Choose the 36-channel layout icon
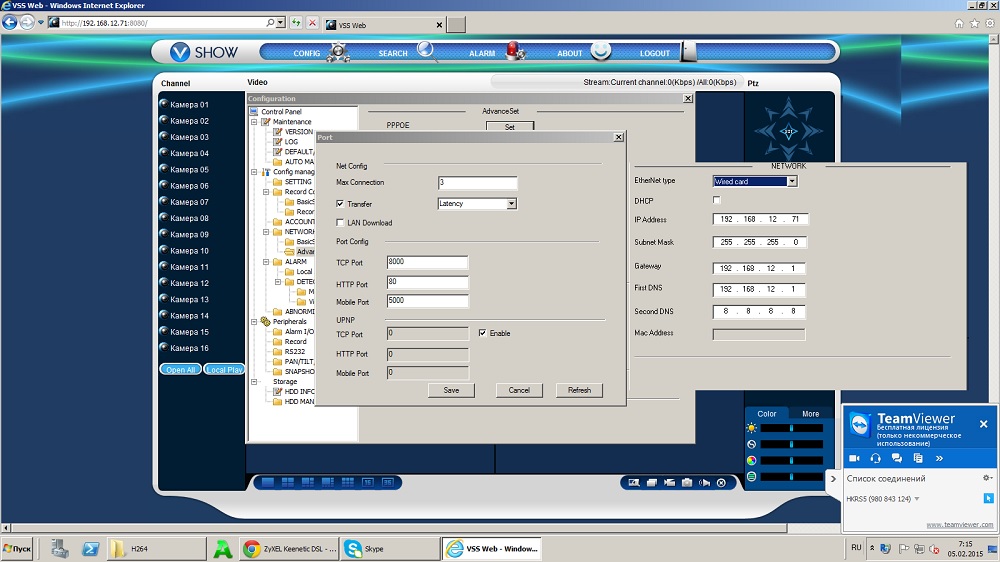 click(x=387, y=482)
